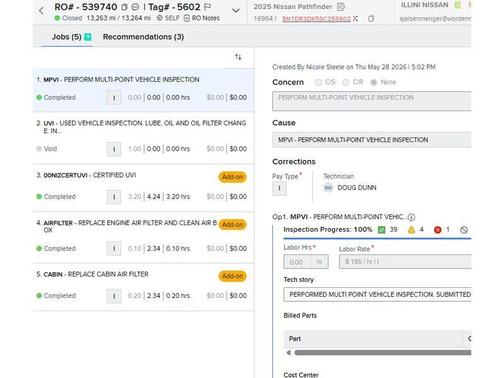The image size is (504, 378).
Task: Click pay type I box on MPVI job
Action: (114, 98)
